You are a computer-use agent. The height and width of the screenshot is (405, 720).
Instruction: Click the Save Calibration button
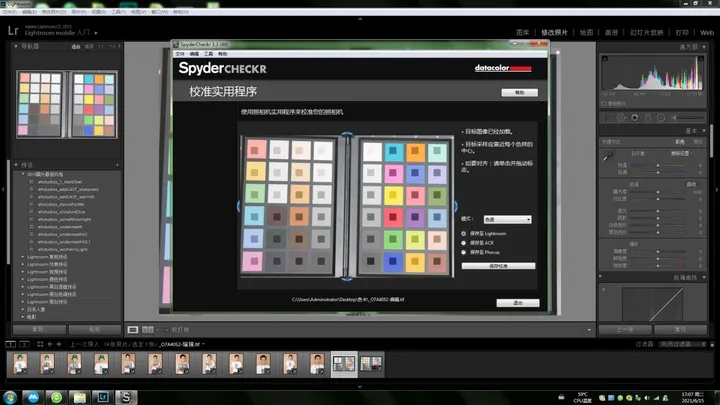[498, 266]
